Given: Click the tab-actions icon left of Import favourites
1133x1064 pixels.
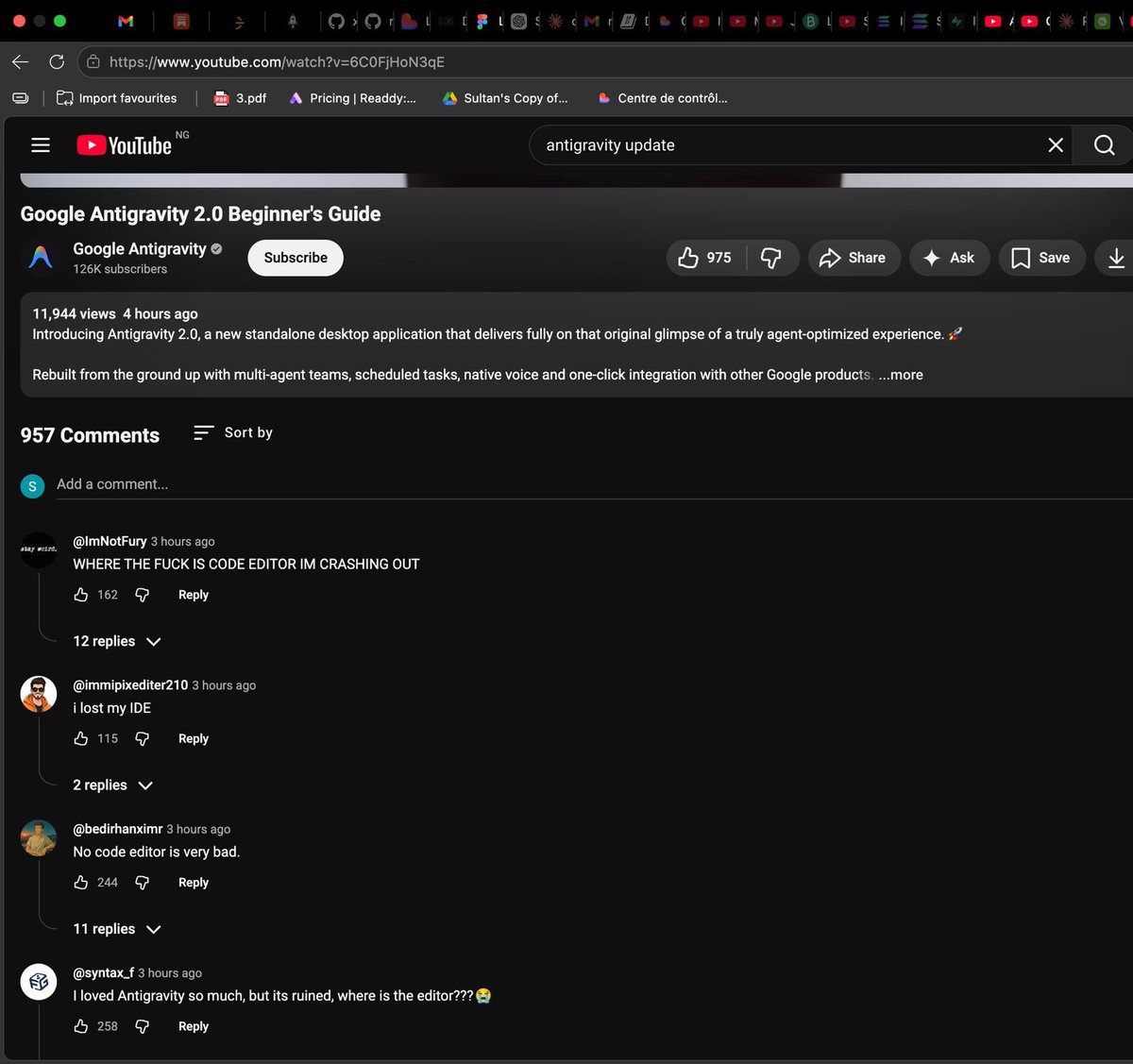Looking at the screenshot, I should [21, 98].
